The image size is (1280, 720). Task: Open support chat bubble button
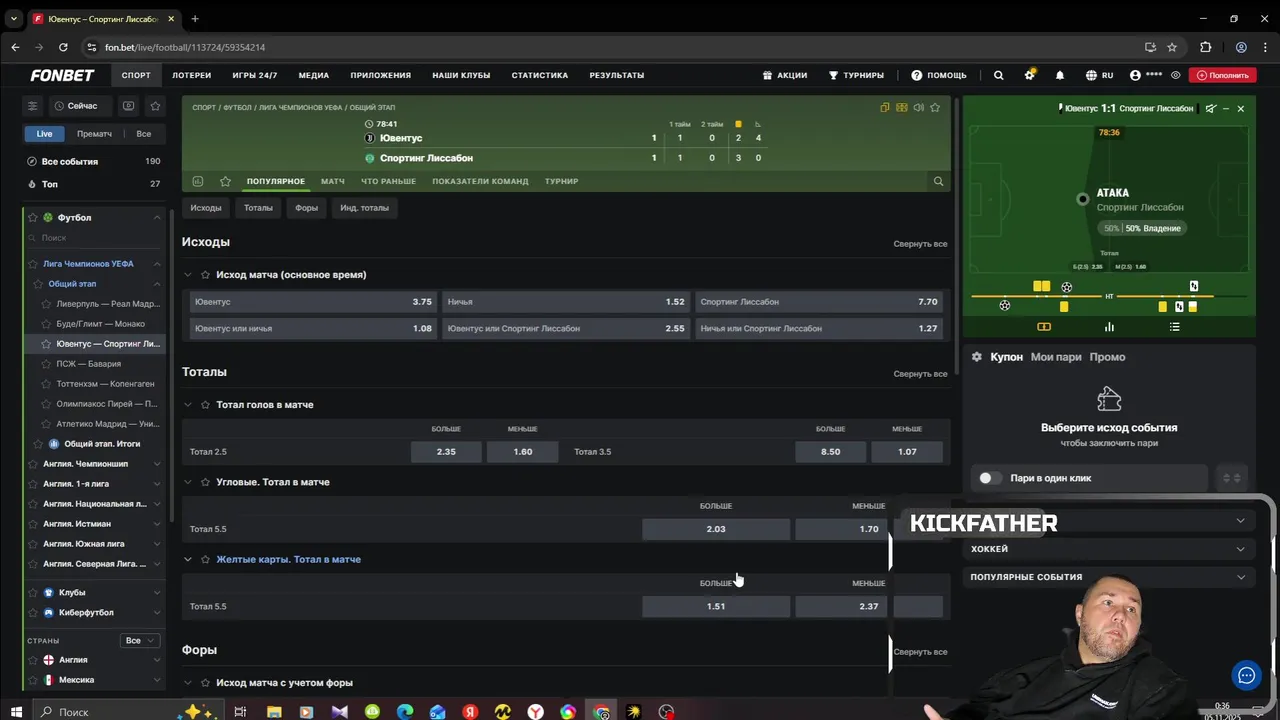click(x=1246, y=675)
